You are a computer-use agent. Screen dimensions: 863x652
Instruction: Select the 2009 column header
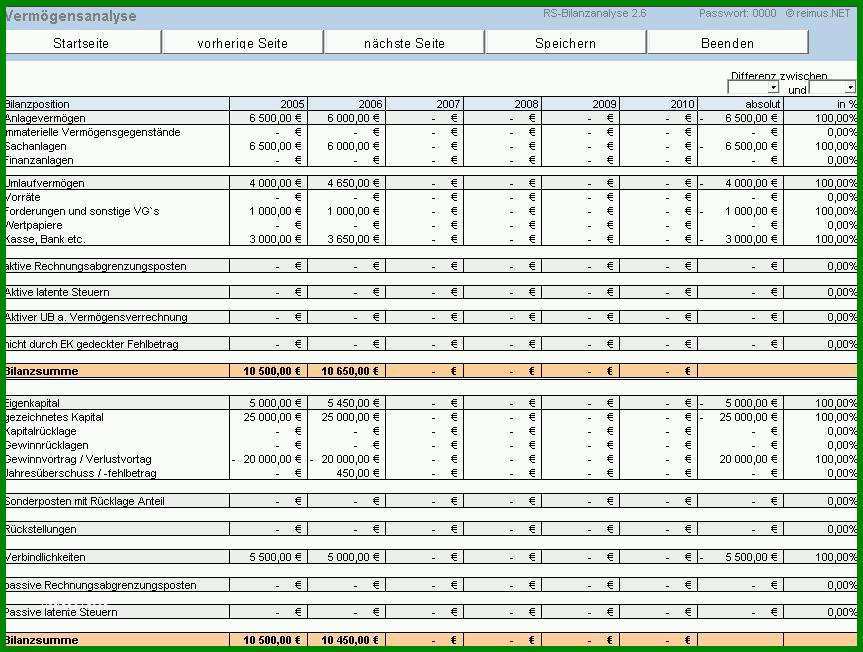point(581,104)
